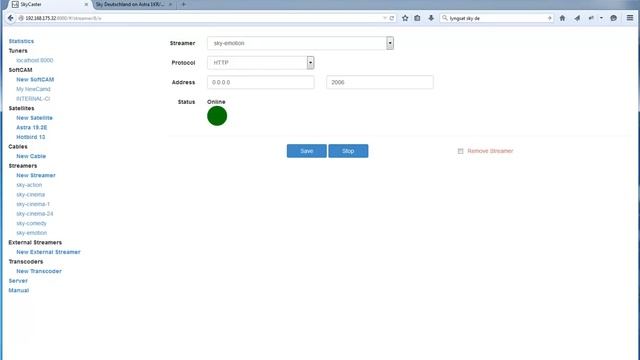Click the SkyCaster tab favicon
The width and height of the screenshot is (640, 360).
click(15, 4)
